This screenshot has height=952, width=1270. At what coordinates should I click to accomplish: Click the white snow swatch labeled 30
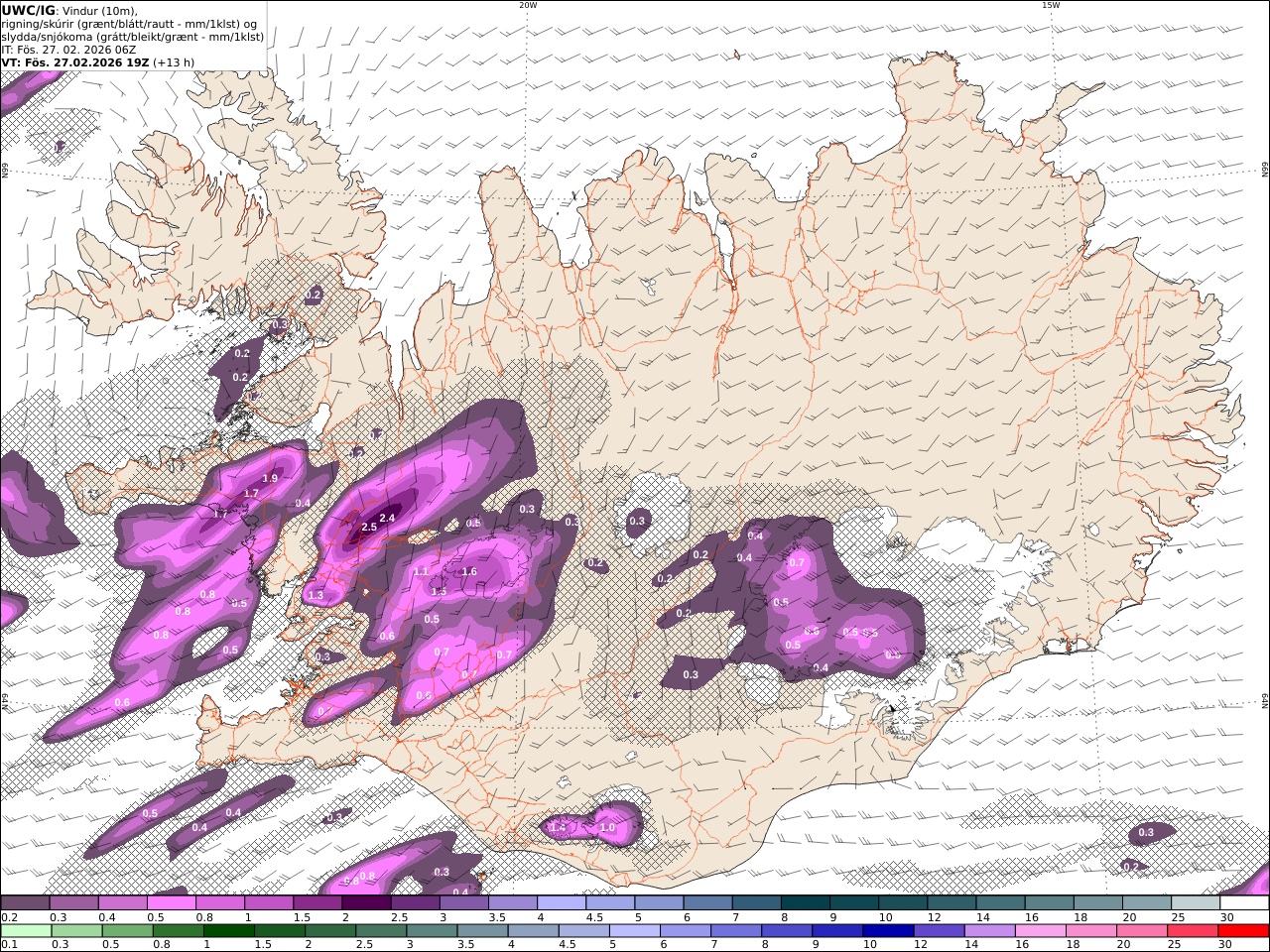(x=1244, y=903)
